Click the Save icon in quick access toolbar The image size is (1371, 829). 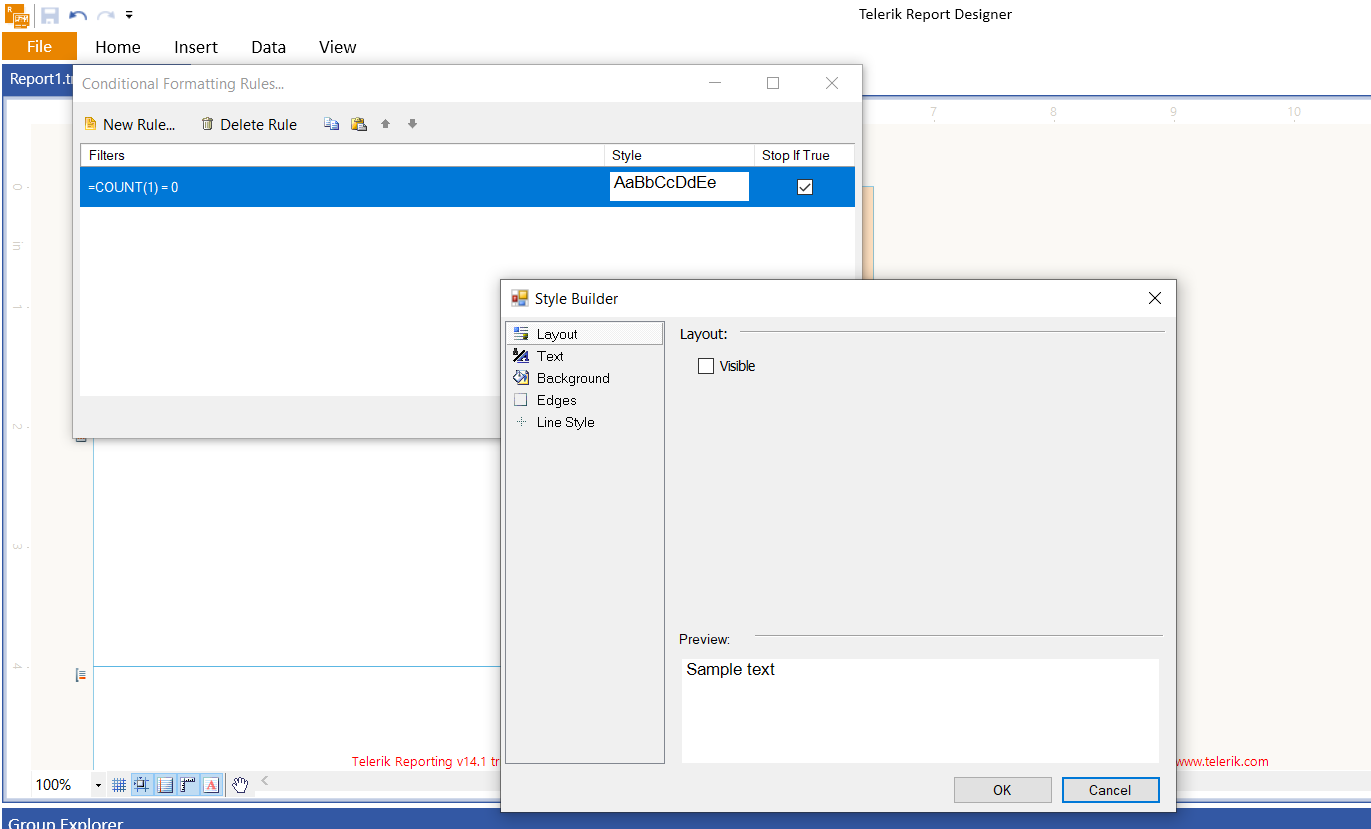coord(50,15)
